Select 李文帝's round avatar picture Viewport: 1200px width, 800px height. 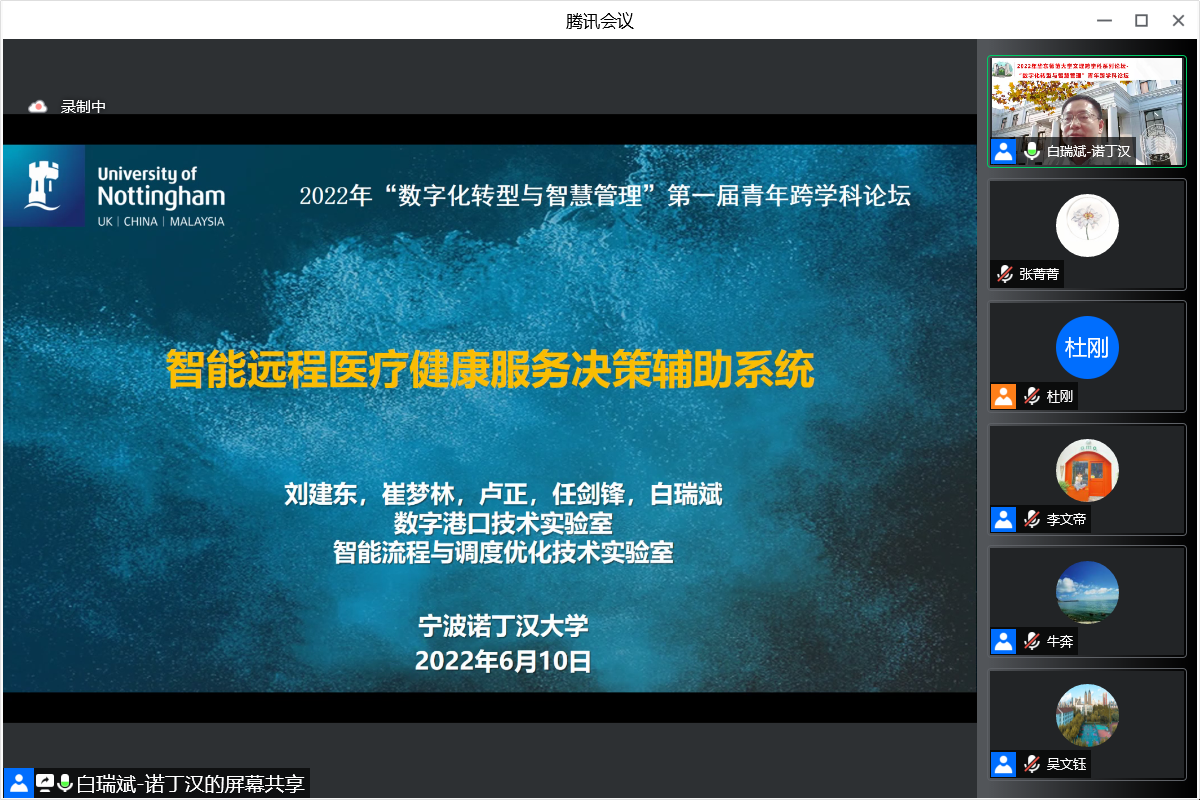tap(1087, 470)
